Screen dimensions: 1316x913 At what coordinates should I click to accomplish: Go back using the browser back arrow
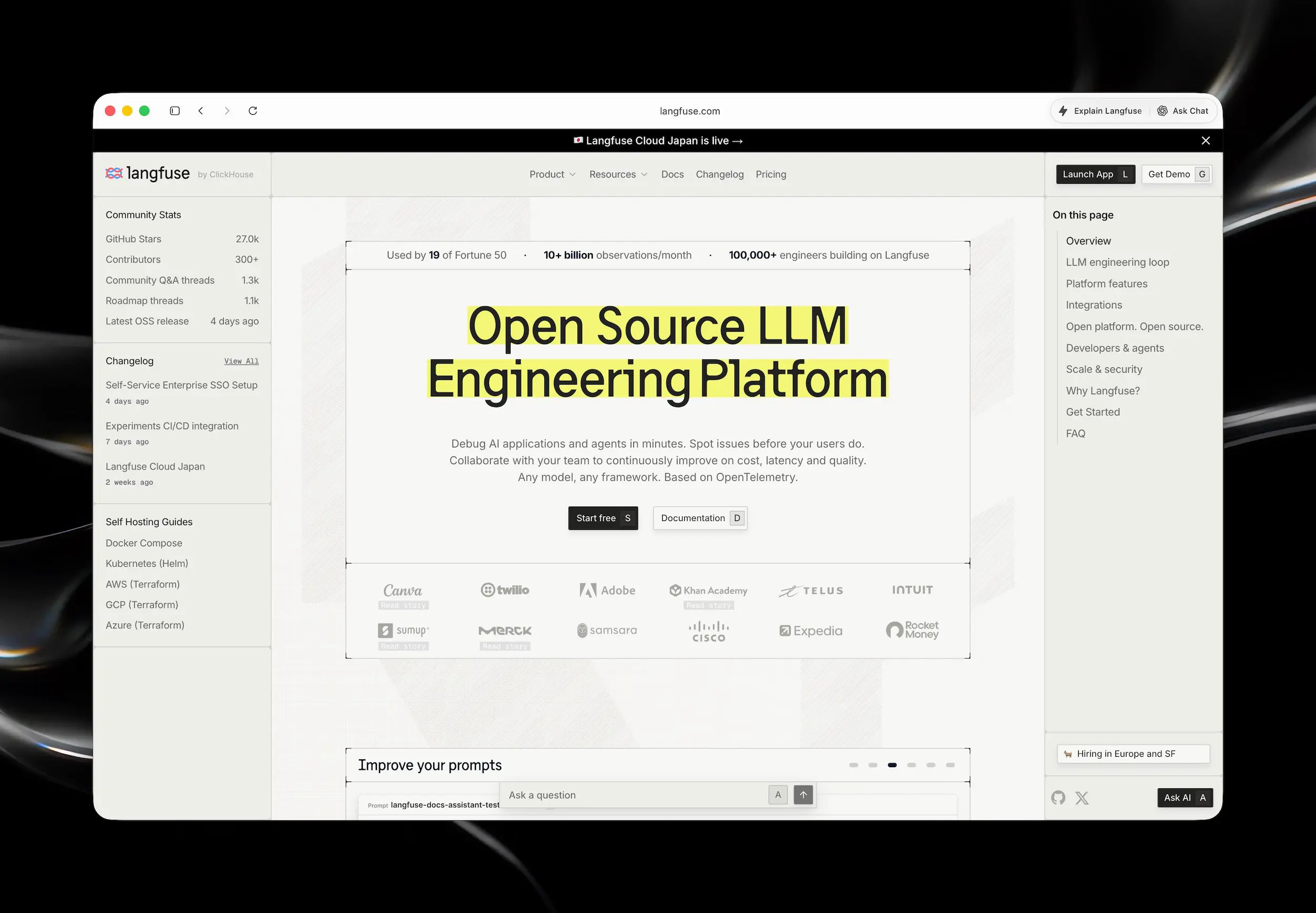pos(201,111)
